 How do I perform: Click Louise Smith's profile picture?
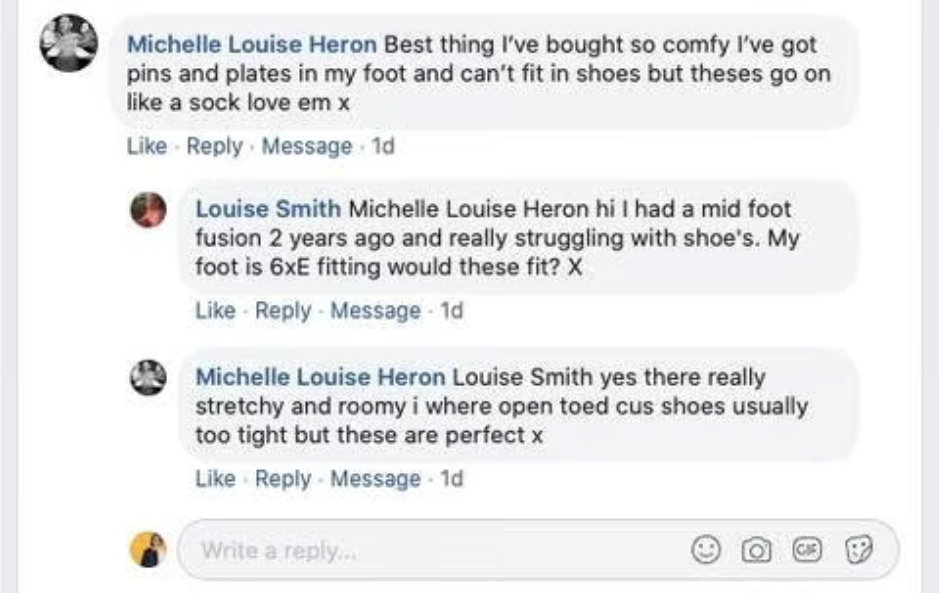(149, 210)
